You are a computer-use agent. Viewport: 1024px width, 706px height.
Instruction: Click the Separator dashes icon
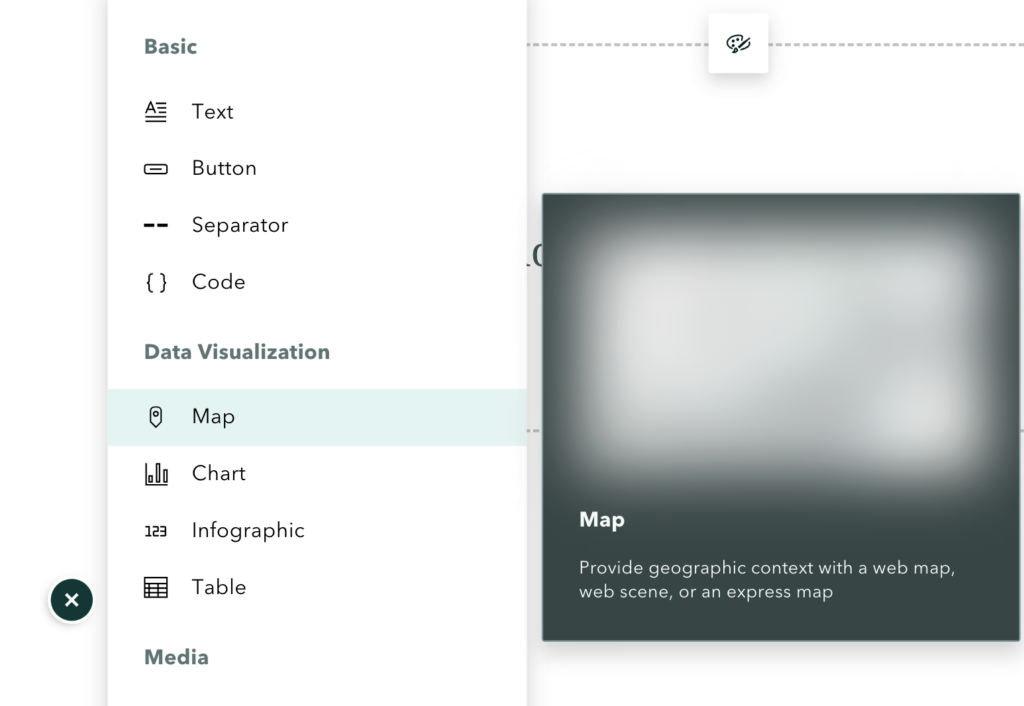pyautogui.click(x=155, y=226)
